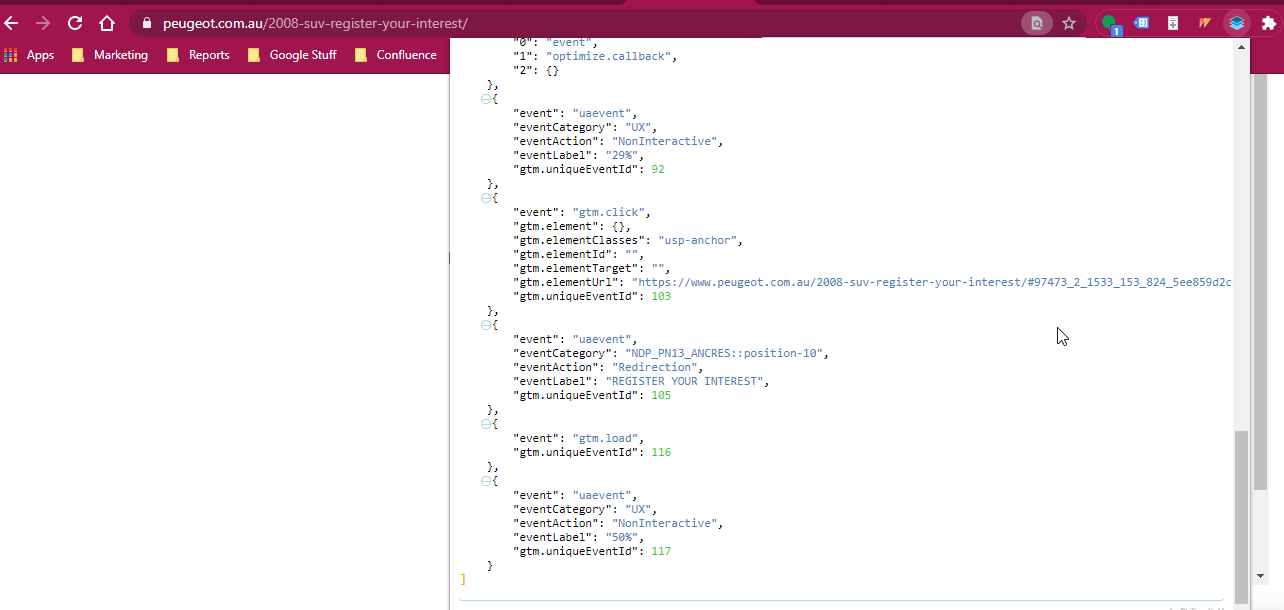1284x610 pixels.
Task: Click the orange striped extension icon
Action: point(1205,23)
